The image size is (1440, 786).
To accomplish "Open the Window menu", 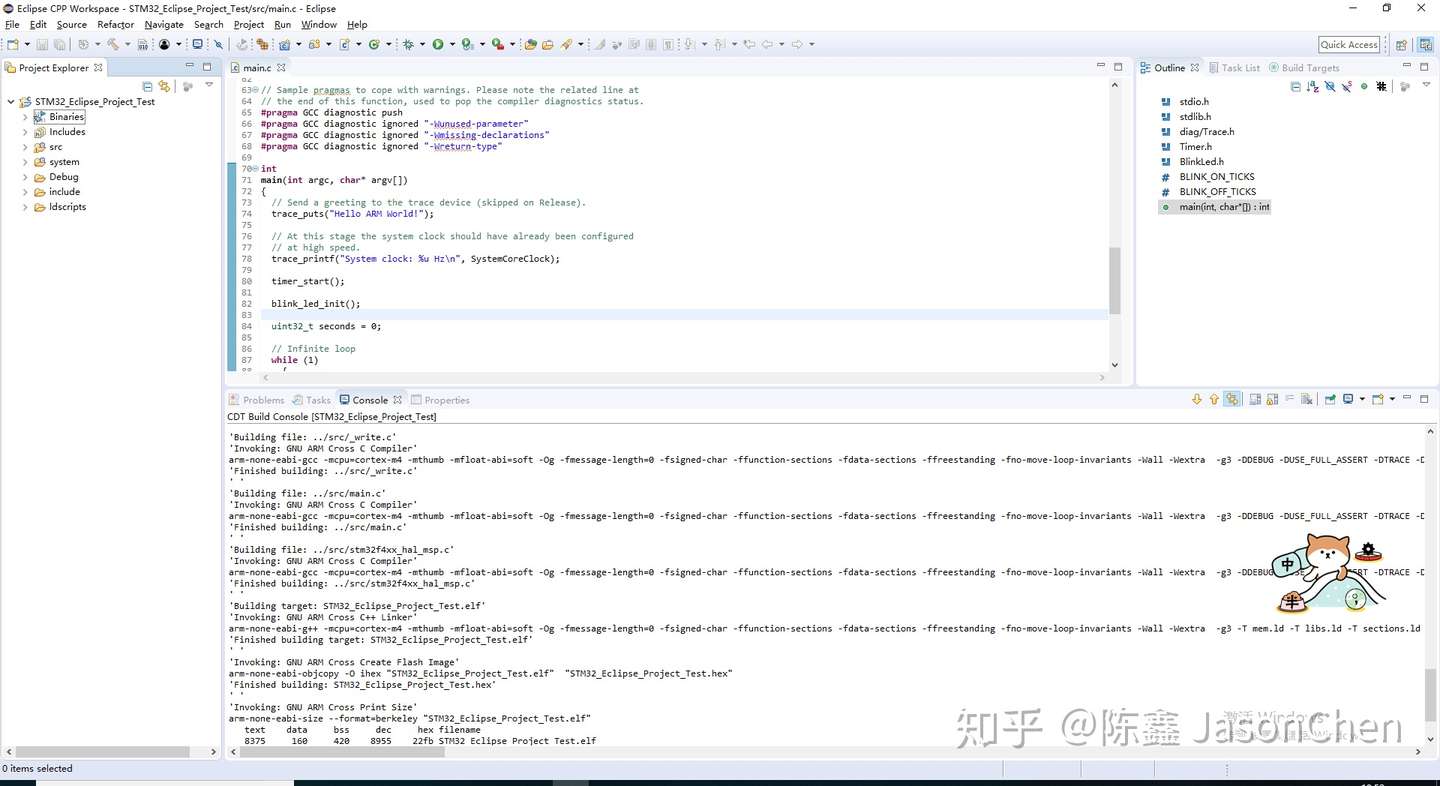I will pos(319,25).
